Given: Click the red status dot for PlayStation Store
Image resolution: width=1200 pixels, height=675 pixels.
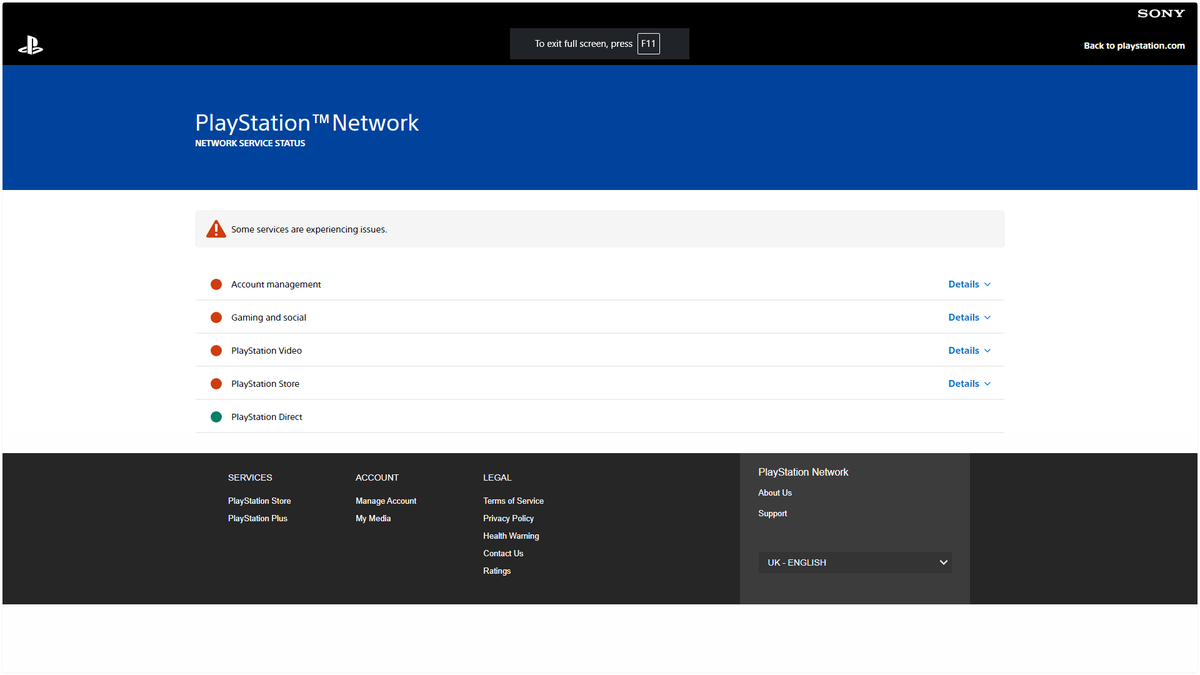Looking at the screenshot, I should pyautogui.click(x=216, y=384).
